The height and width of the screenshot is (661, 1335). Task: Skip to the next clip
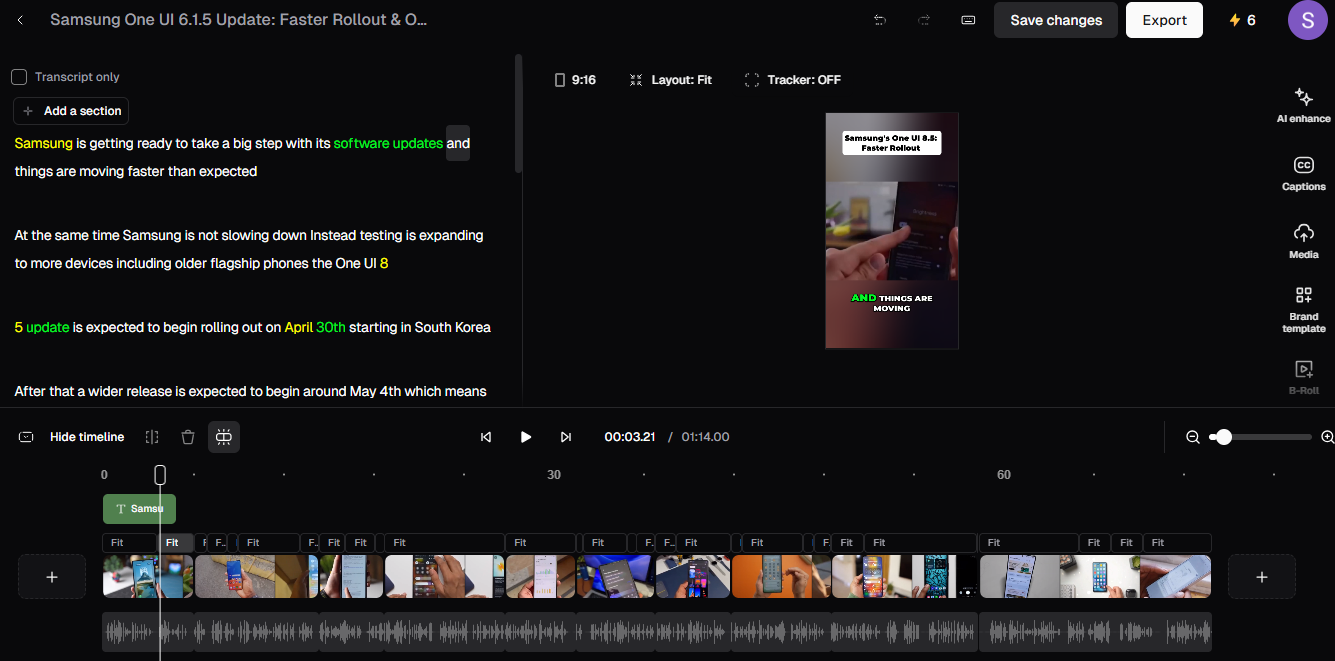(x=566, y=437)
